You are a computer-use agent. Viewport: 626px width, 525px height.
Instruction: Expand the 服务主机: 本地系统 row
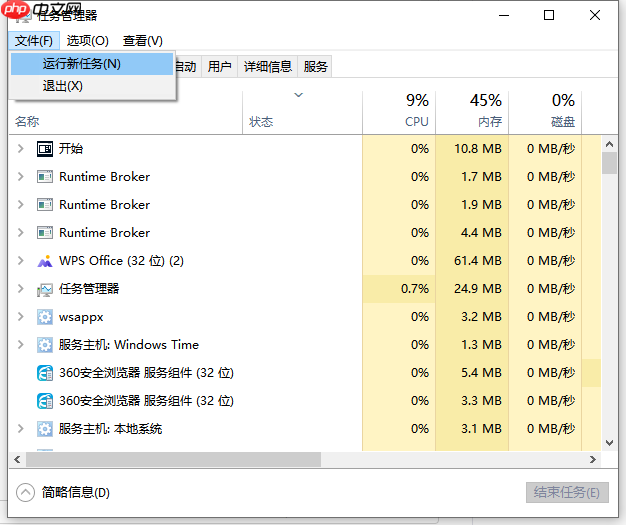tap(20, 429)
